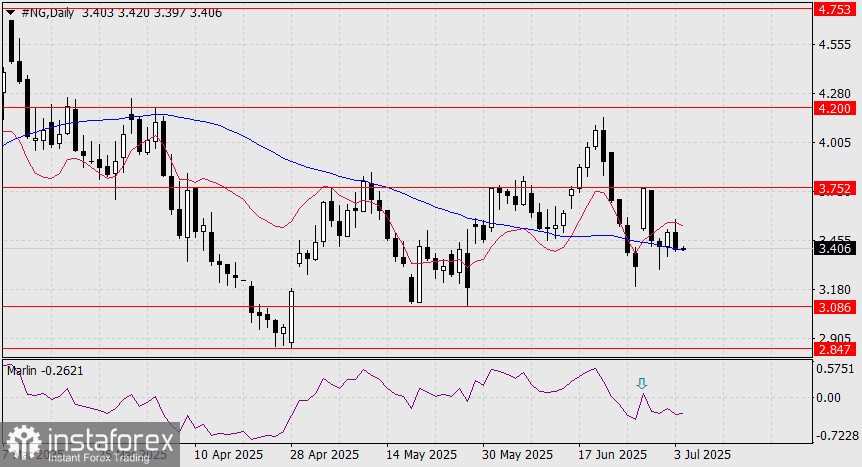Click the 3.086 support level label
This screenshot has width=862, height=467.
point(835,307)
